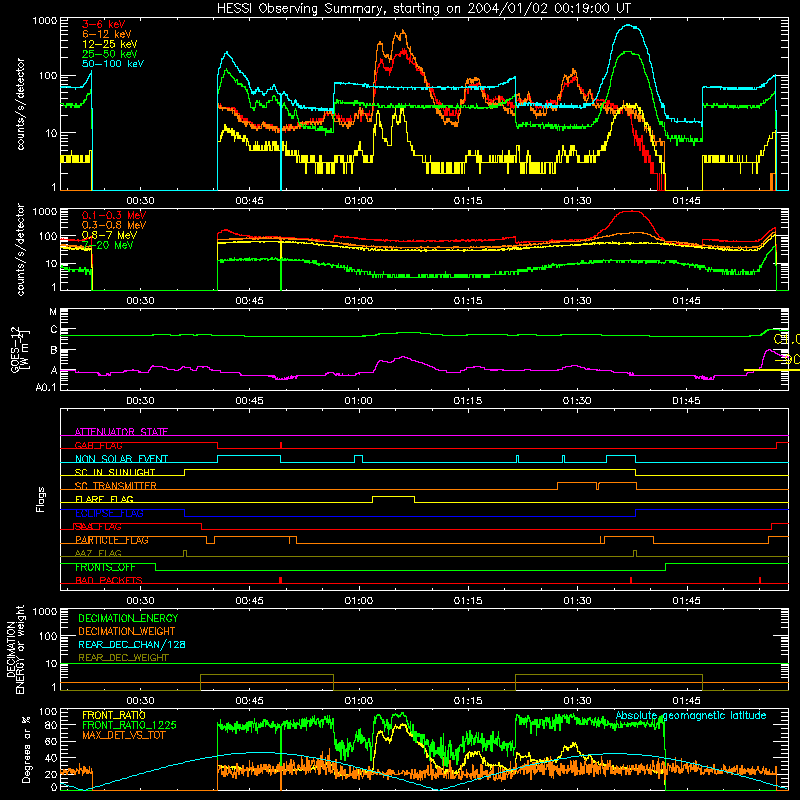
Task: Select the GAP_FLAG label
Action: pyautogui.click(x=98, y=445)
